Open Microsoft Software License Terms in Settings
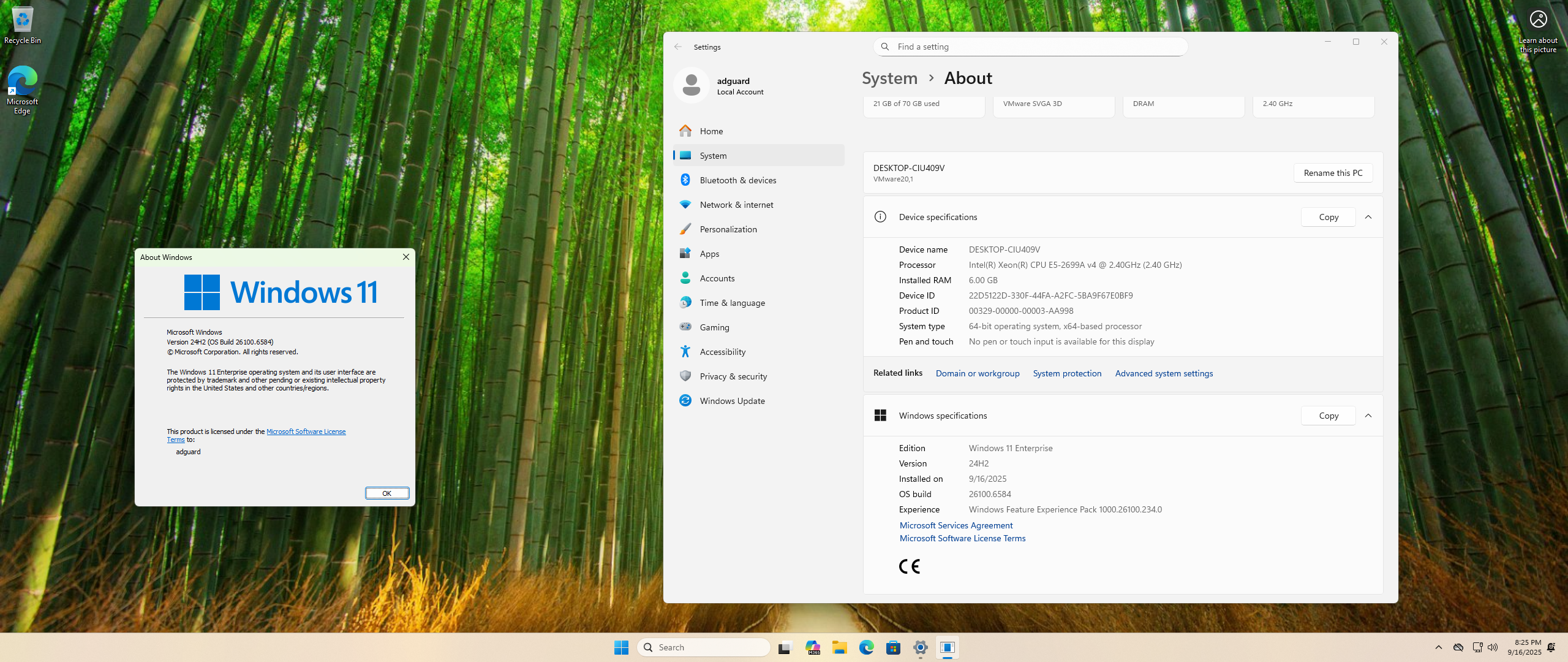Viewport: 1568px width, 662px height. click(962, 538)
